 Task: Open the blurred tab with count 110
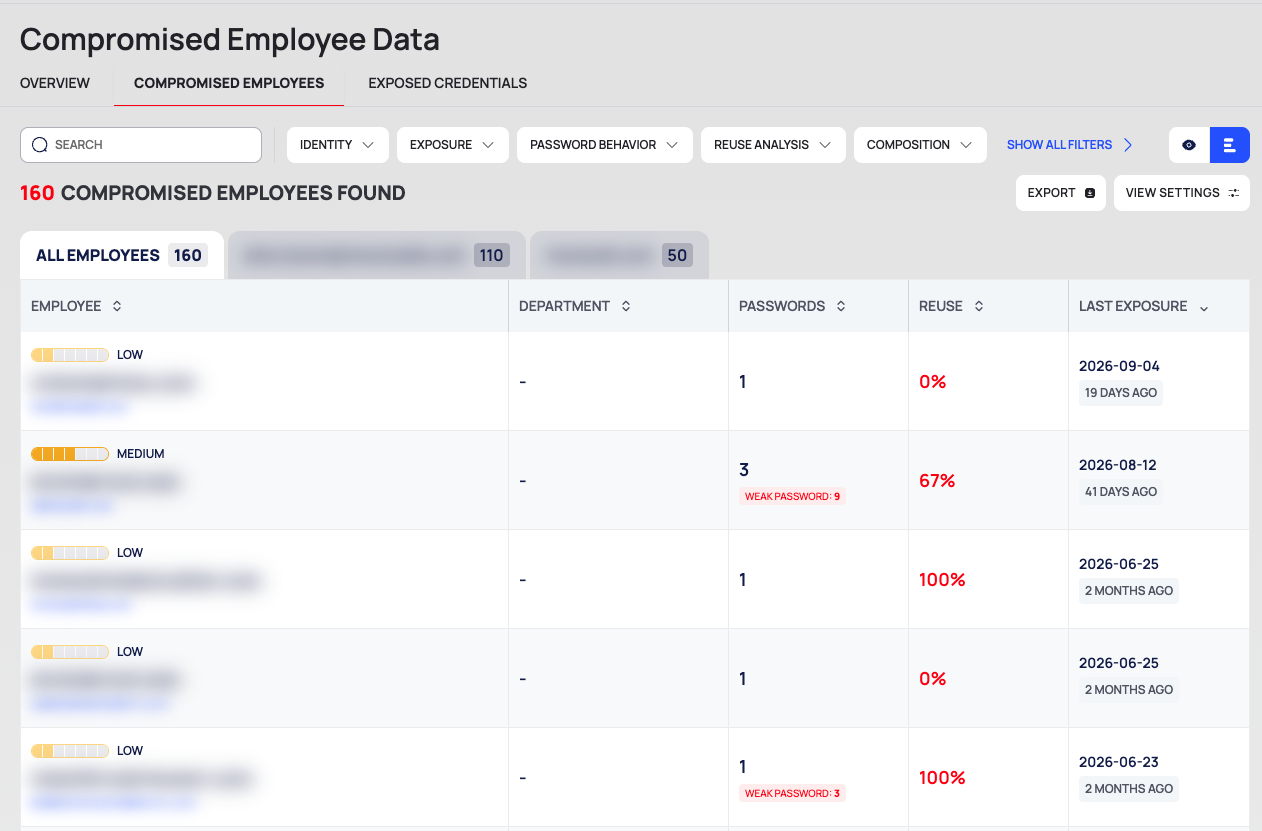click(x=377, y=255)
